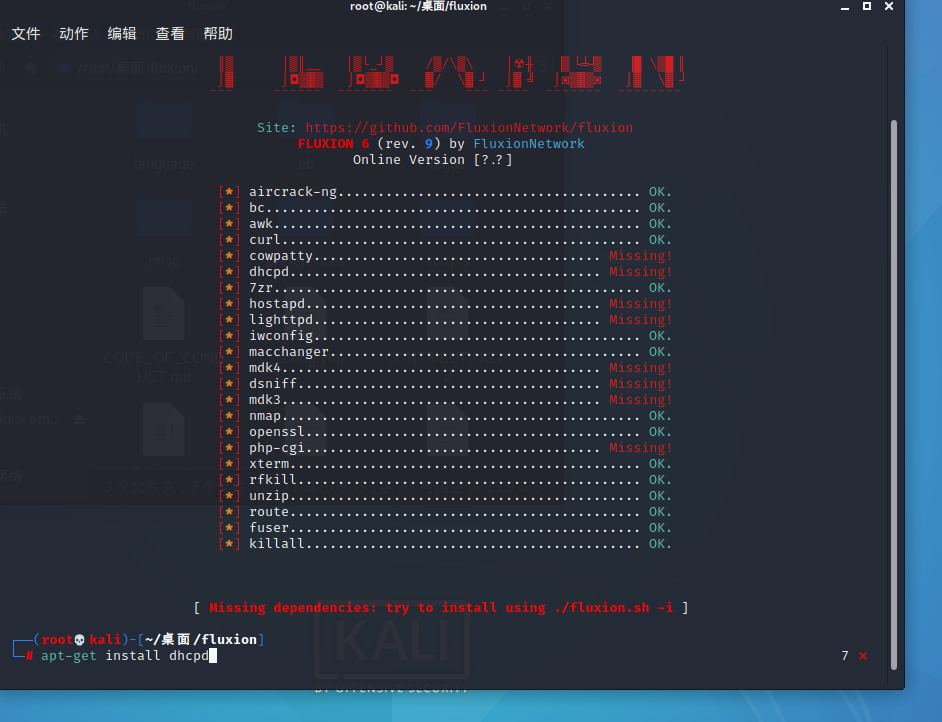Click the macchanger OK line

[x=445, y=351]
